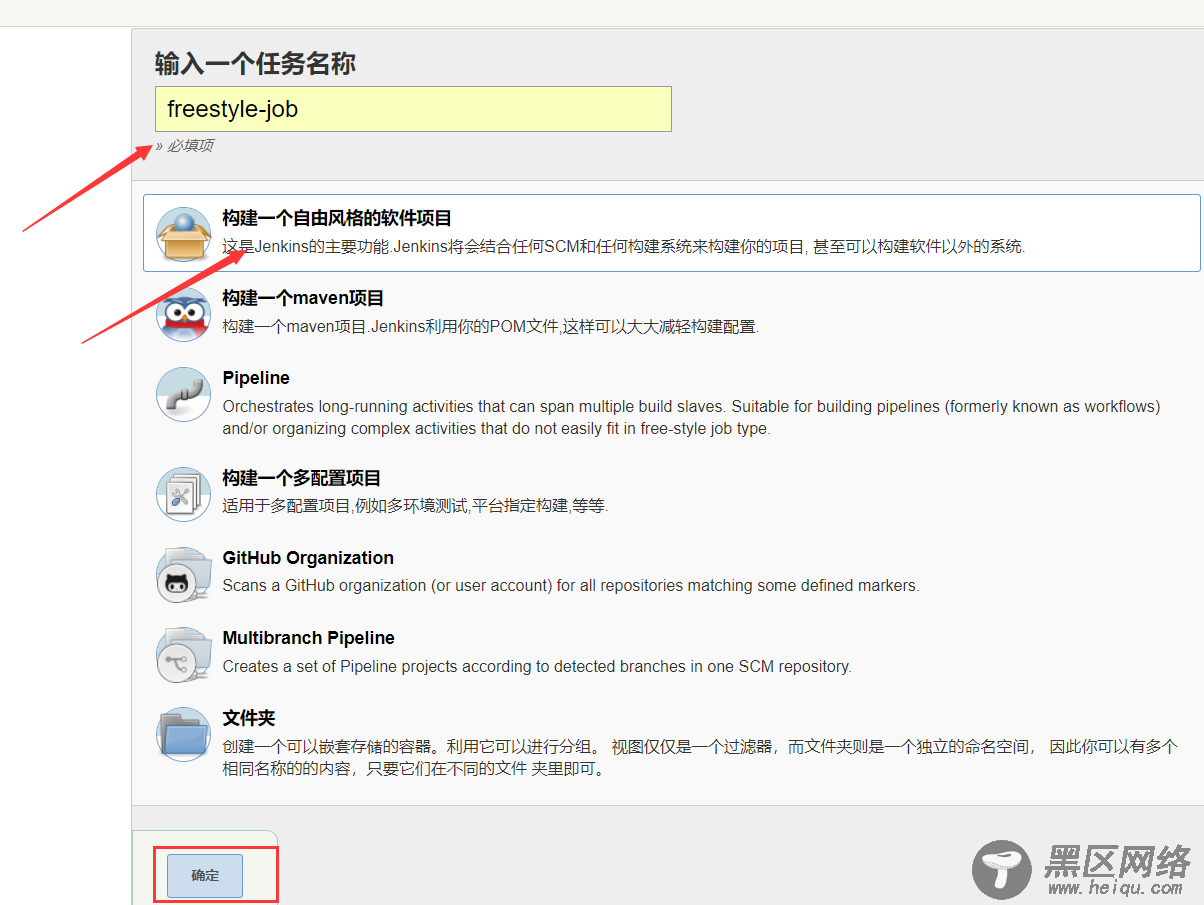
Task: Click the description starting 'Scans a GitHub organization'
Action: point(571,586)
